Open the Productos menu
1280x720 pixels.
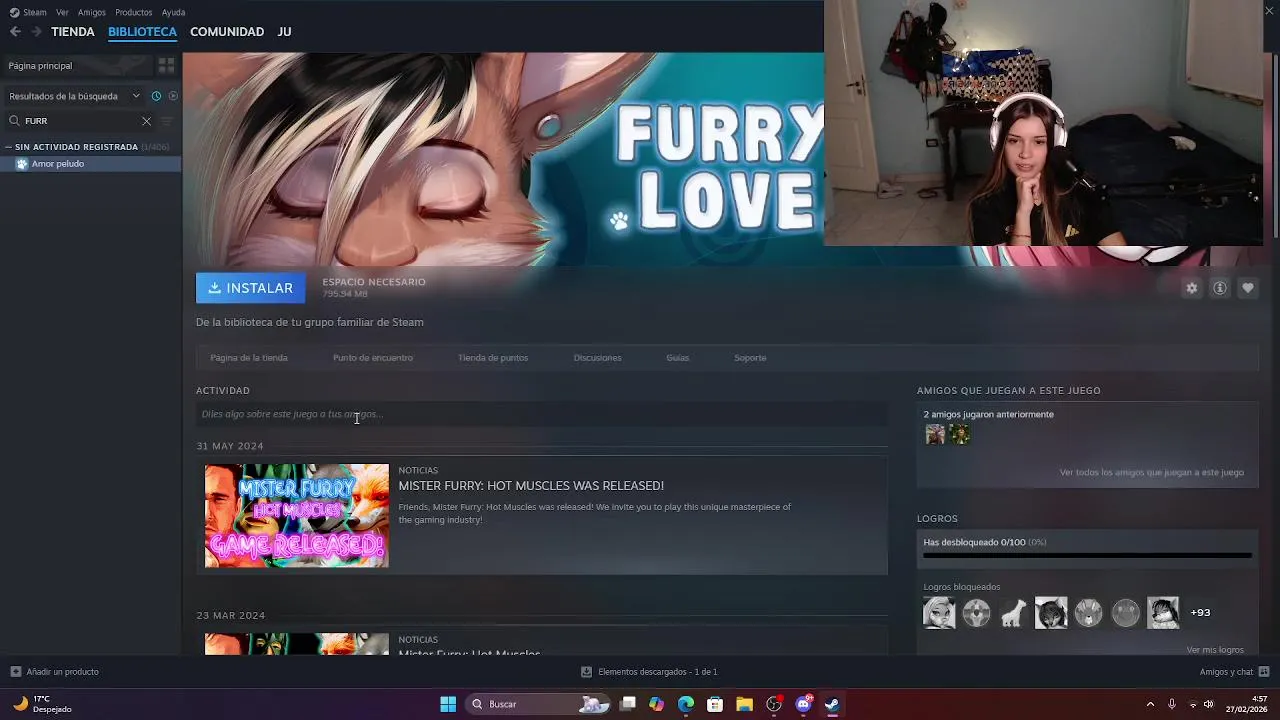point(134,12)
